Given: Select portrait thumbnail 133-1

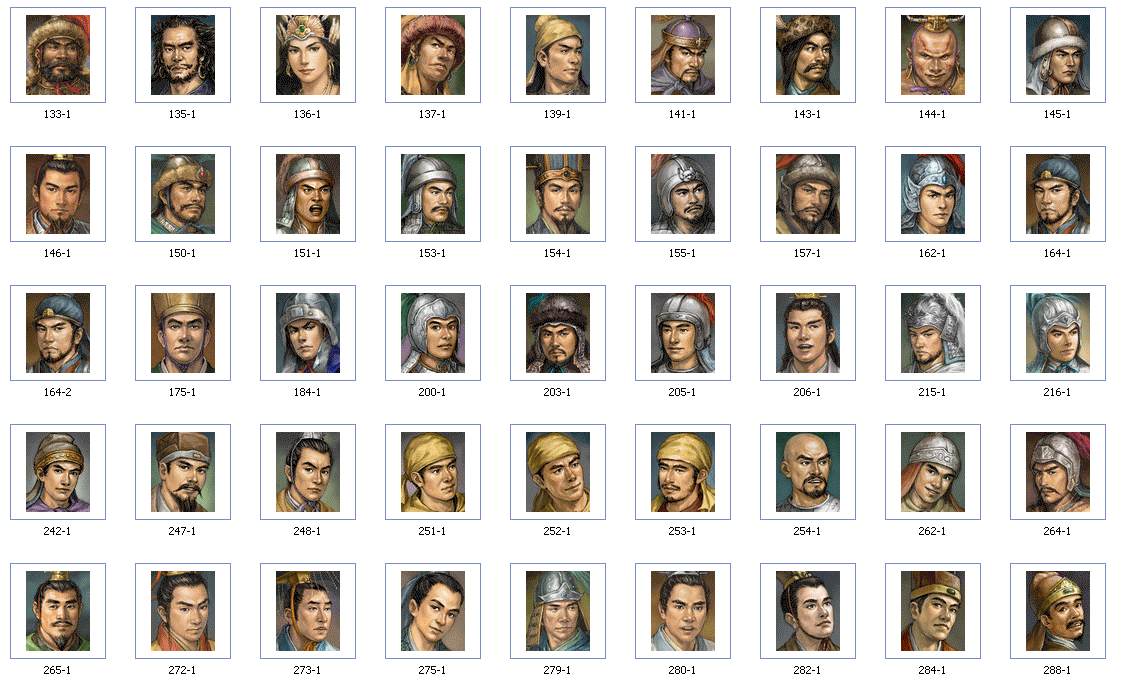Looking at the screenshot, I should click(58, 55).
